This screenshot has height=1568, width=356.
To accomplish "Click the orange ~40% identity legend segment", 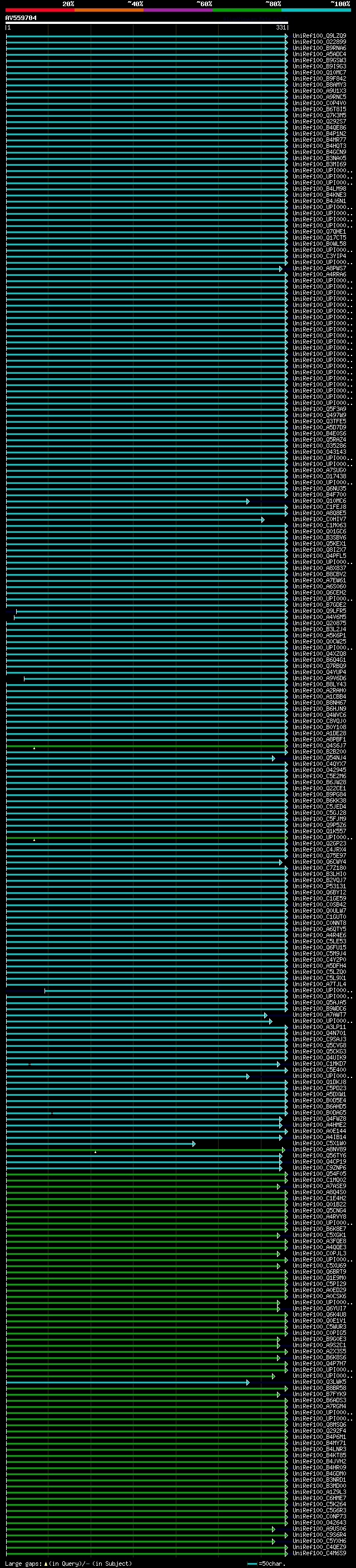I will [109, 10].
